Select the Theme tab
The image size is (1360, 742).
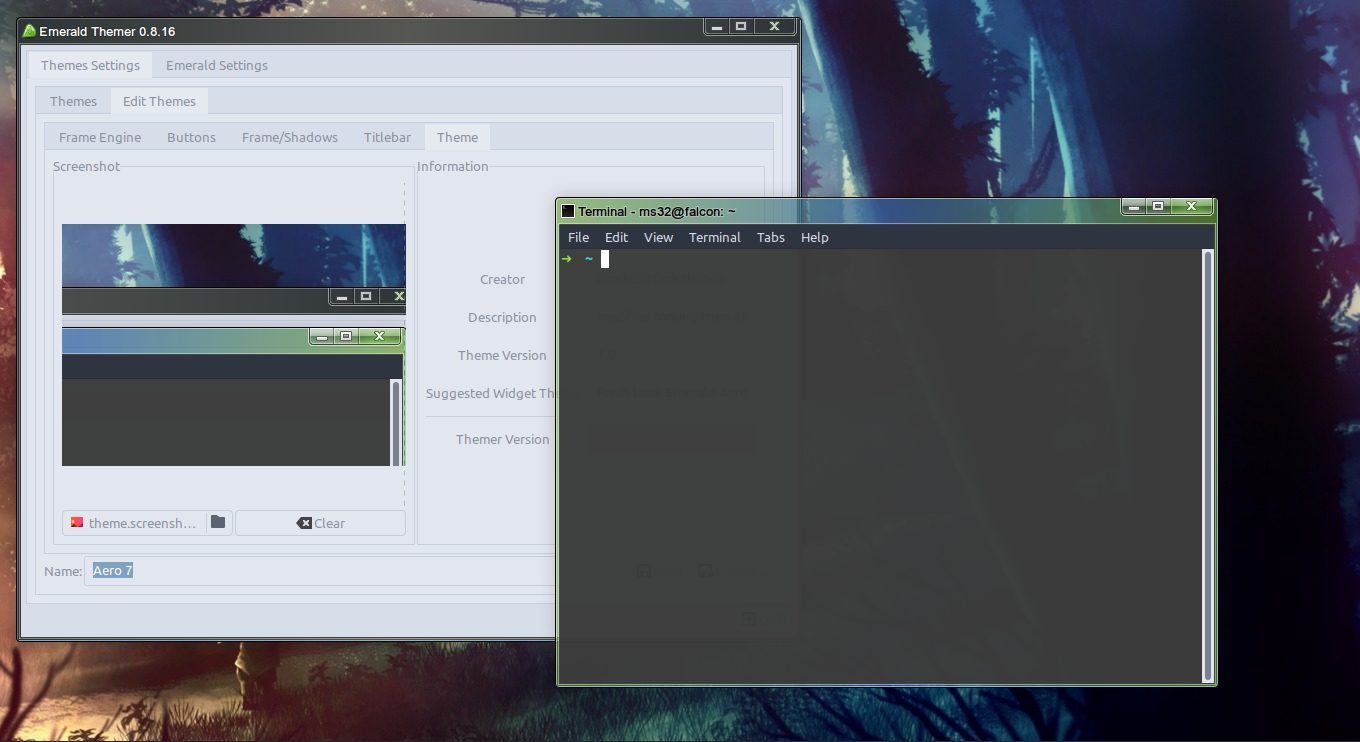tap(457, 137)
